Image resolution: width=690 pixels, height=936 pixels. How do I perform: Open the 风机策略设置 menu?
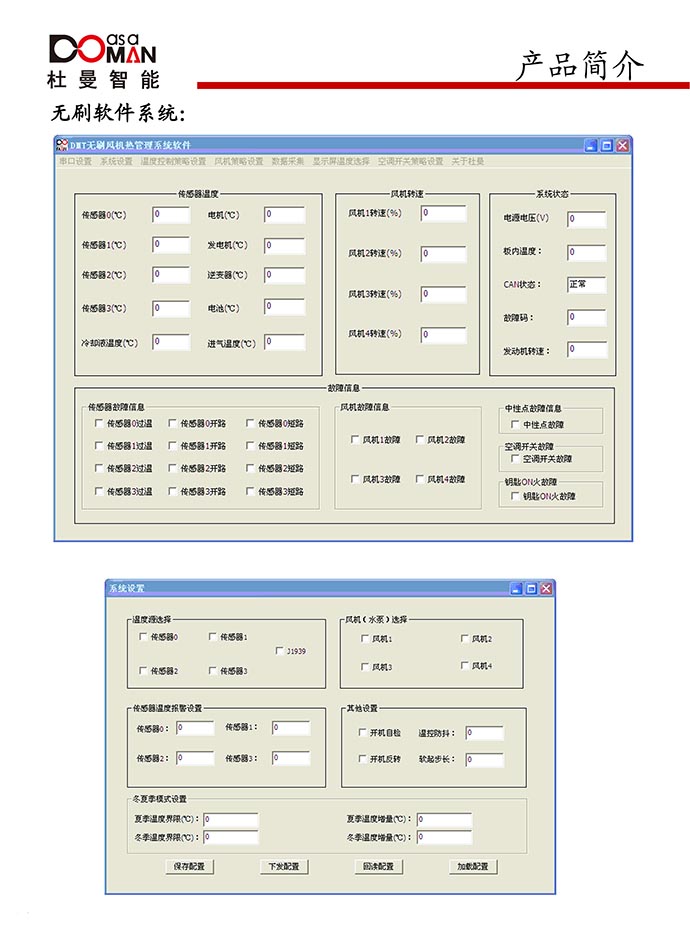[239, 161]
